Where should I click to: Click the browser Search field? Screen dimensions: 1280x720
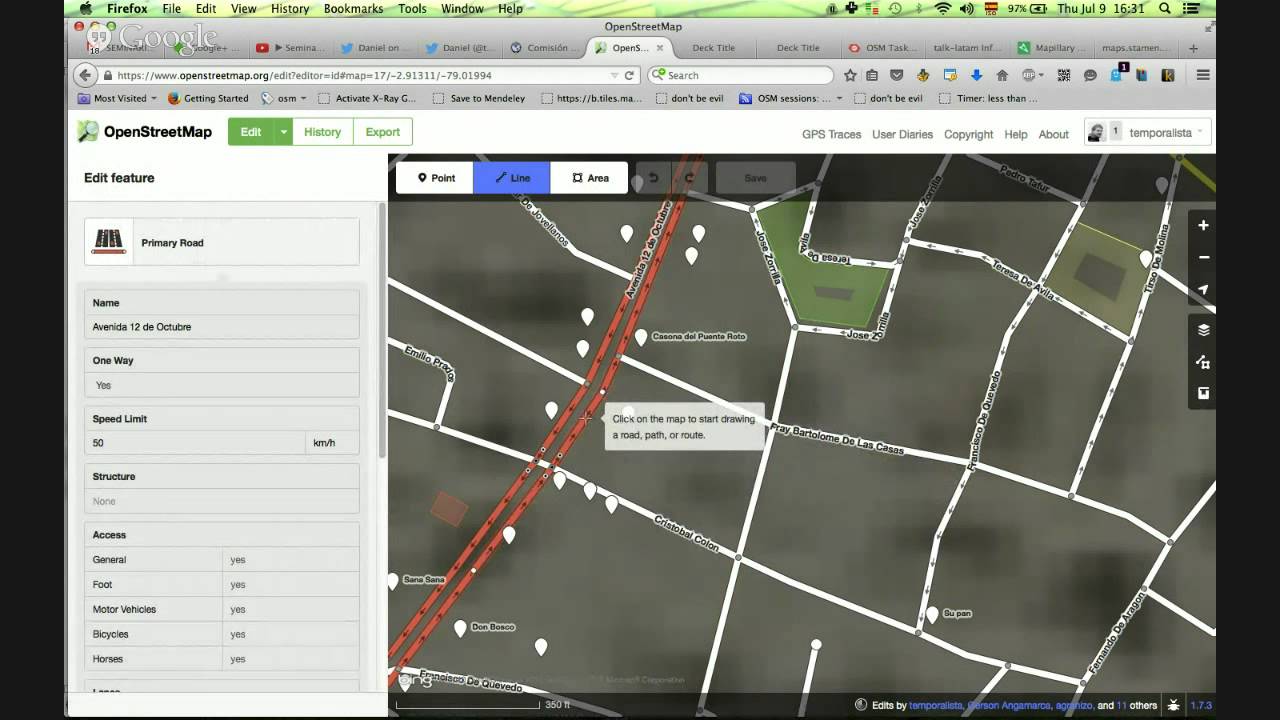pos(740,75)
